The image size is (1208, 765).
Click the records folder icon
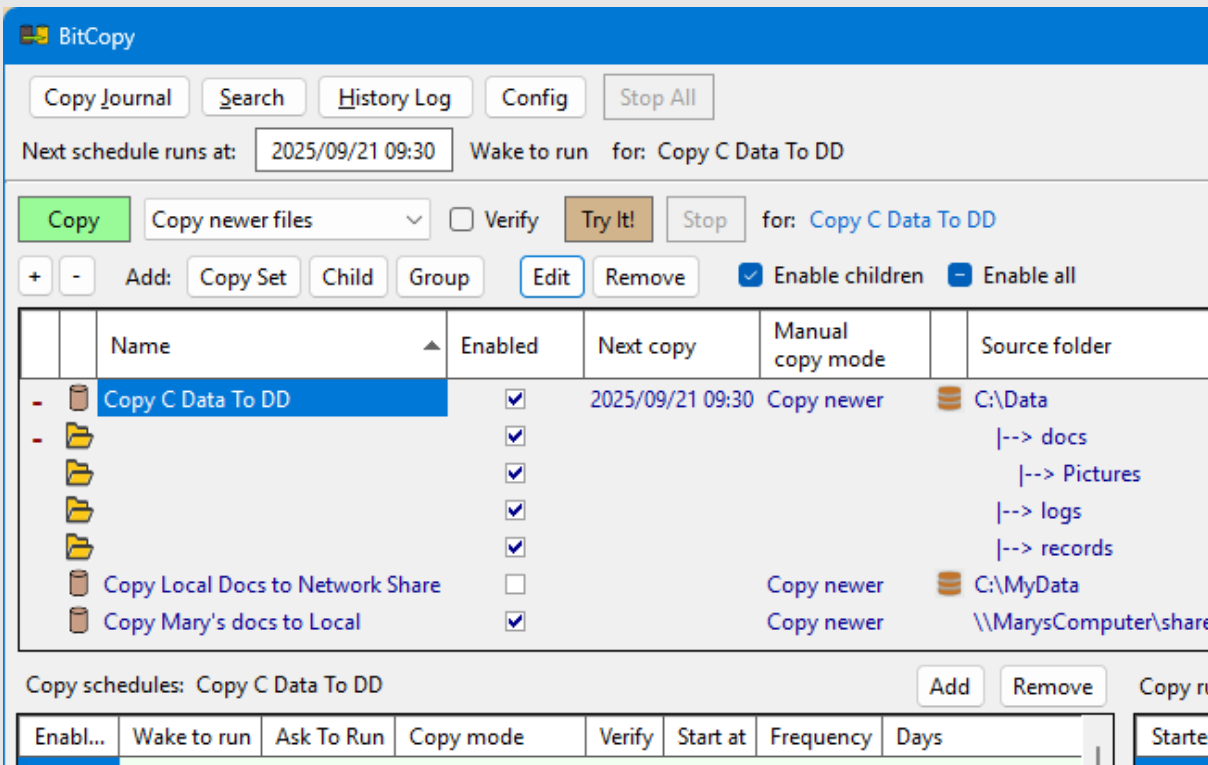(x=78, y=547)
